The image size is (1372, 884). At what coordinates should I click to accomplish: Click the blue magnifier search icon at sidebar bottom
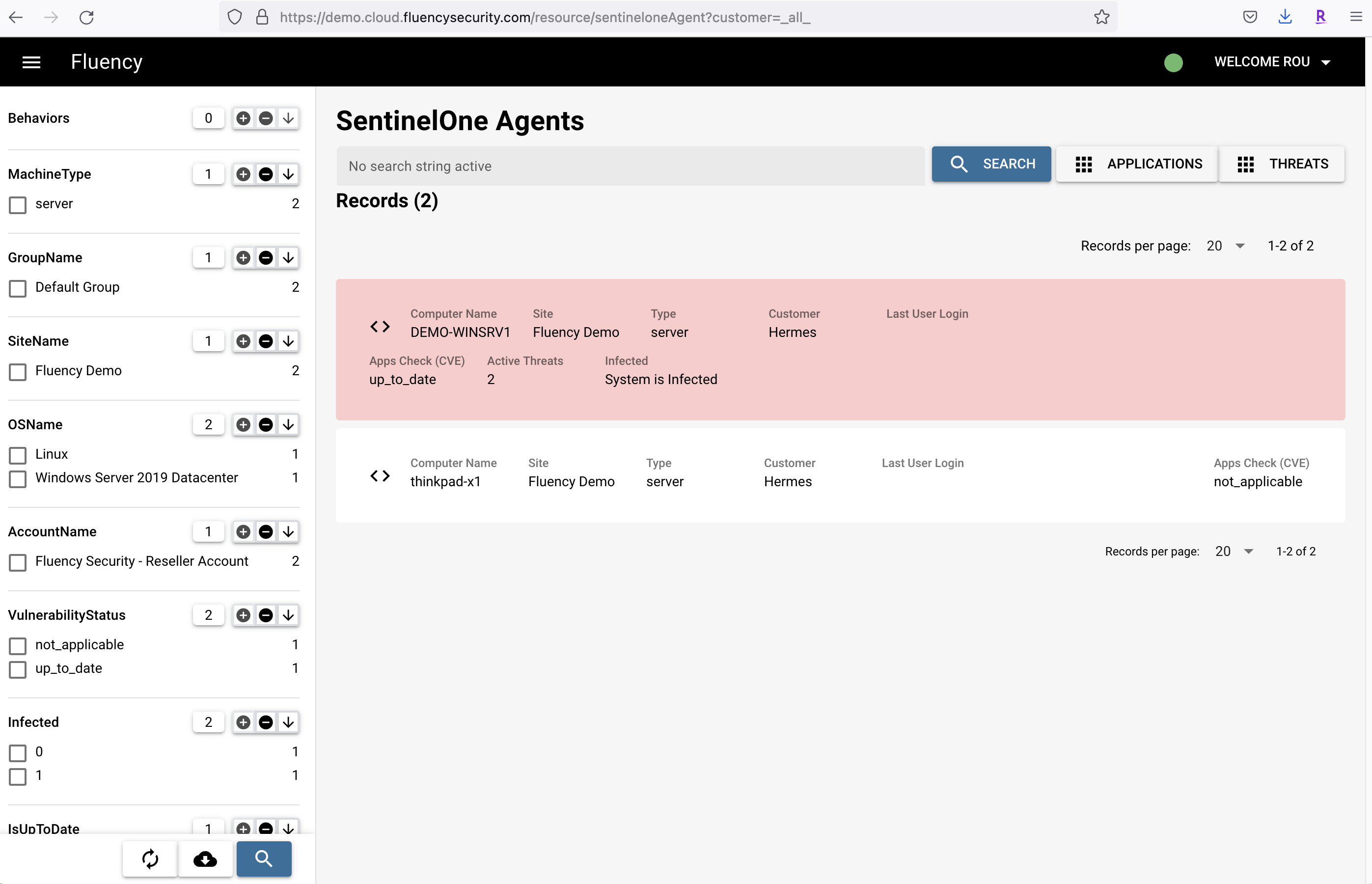click(264, 859)
